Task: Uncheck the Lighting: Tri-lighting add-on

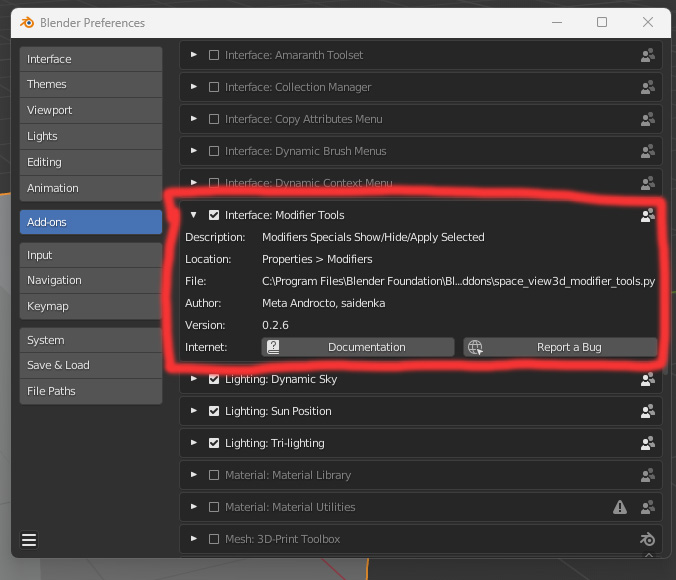Action: coord(214,443)
